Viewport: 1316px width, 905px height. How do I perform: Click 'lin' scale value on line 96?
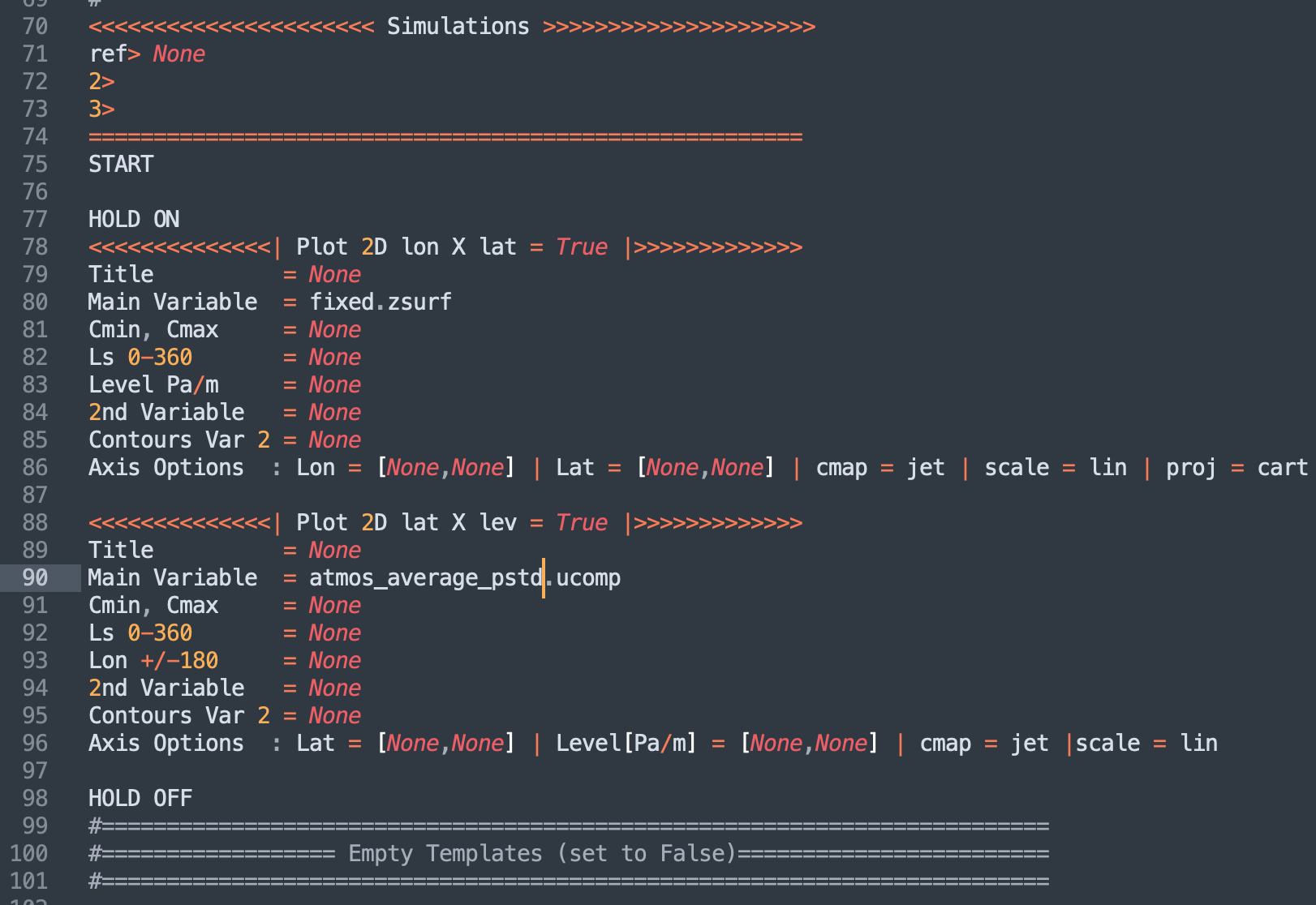pos(1198,744)
